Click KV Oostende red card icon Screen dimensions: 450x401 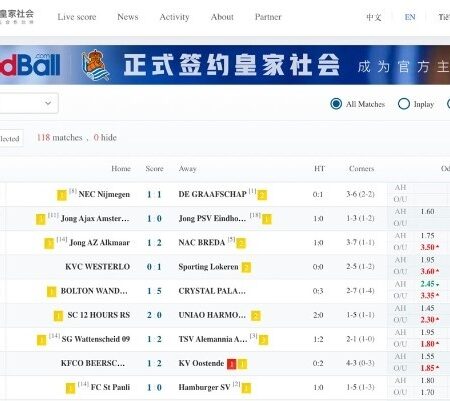click(231, 364)
